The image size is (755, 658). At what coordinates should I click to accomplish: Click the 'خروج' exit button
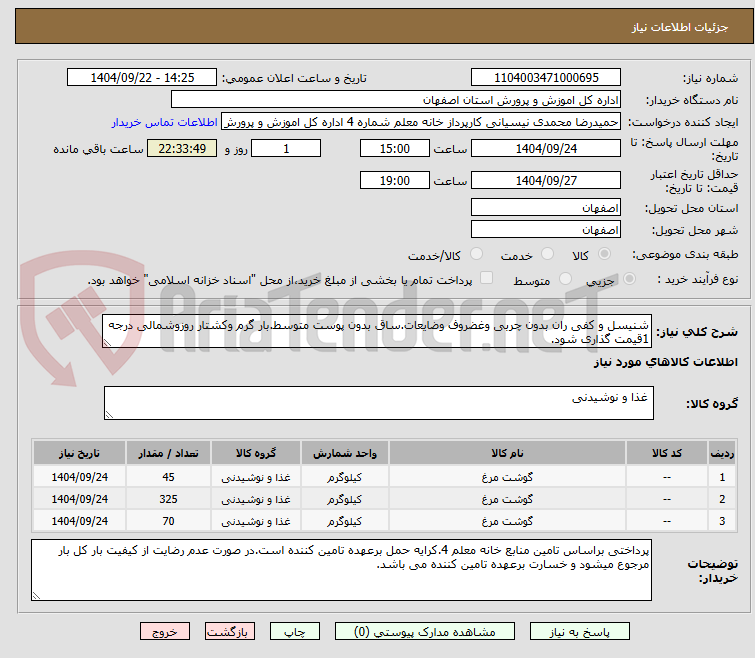pyautogui.click(x=165, y=632)
